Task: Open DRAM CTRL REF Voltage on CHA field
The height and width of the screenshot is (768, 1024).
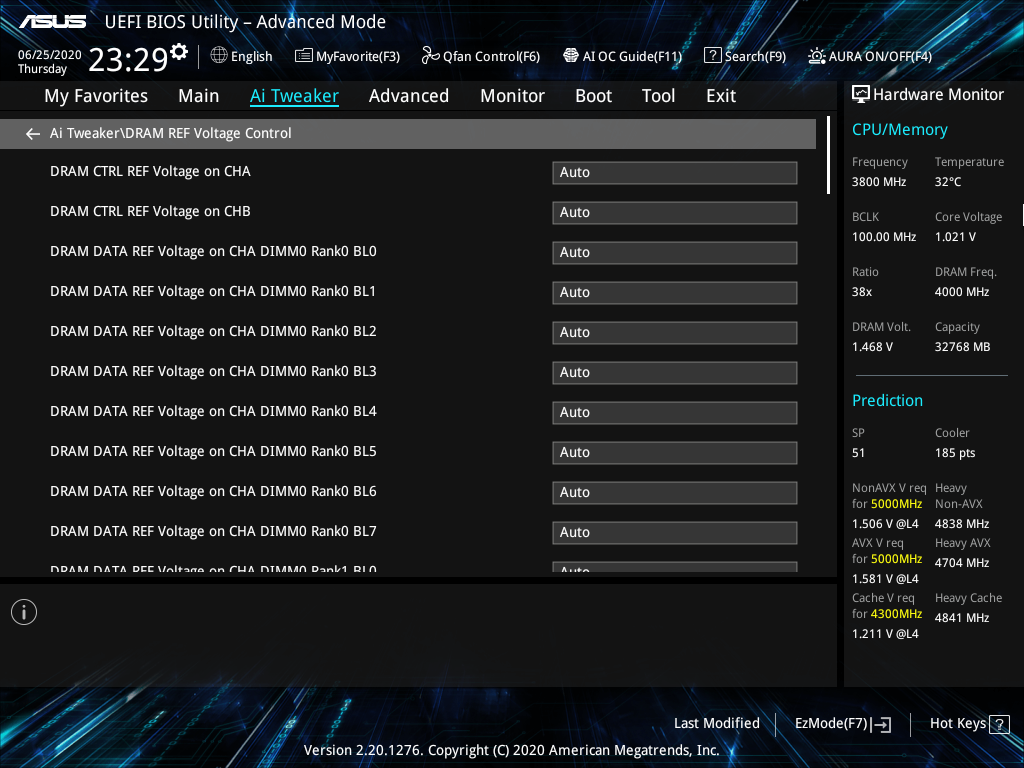Action: [675, 172]
